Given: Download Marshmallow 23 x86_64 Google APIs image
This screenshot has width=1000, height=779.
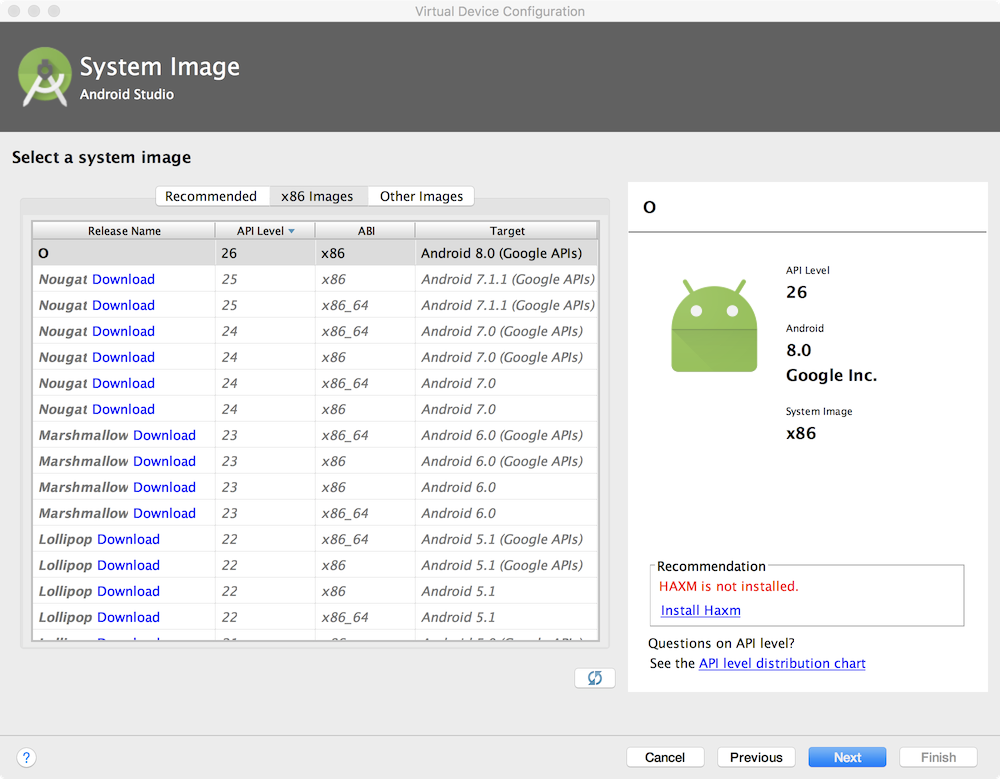Looking at the screenshot, I should 164,435.
